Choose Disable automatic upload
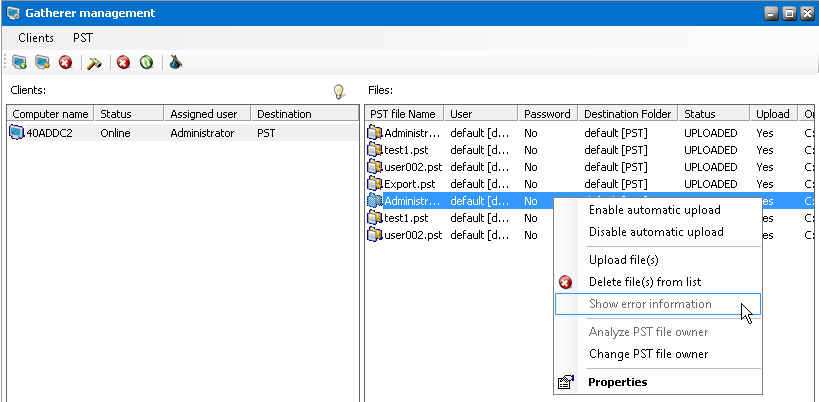 655,232
